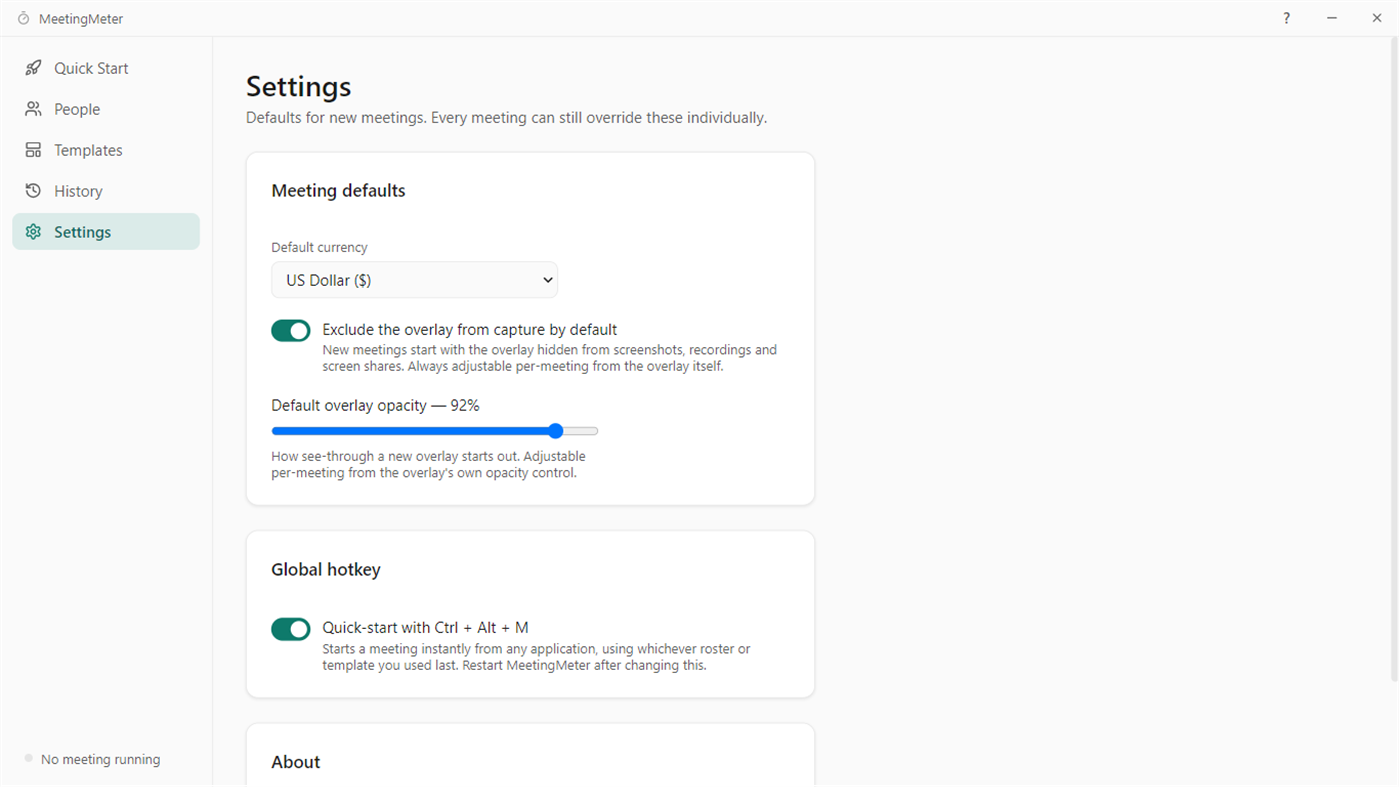The image size is (1399, 787).
Task: Click the meeting status dot indicator
Action: click(x=29, y=759)
